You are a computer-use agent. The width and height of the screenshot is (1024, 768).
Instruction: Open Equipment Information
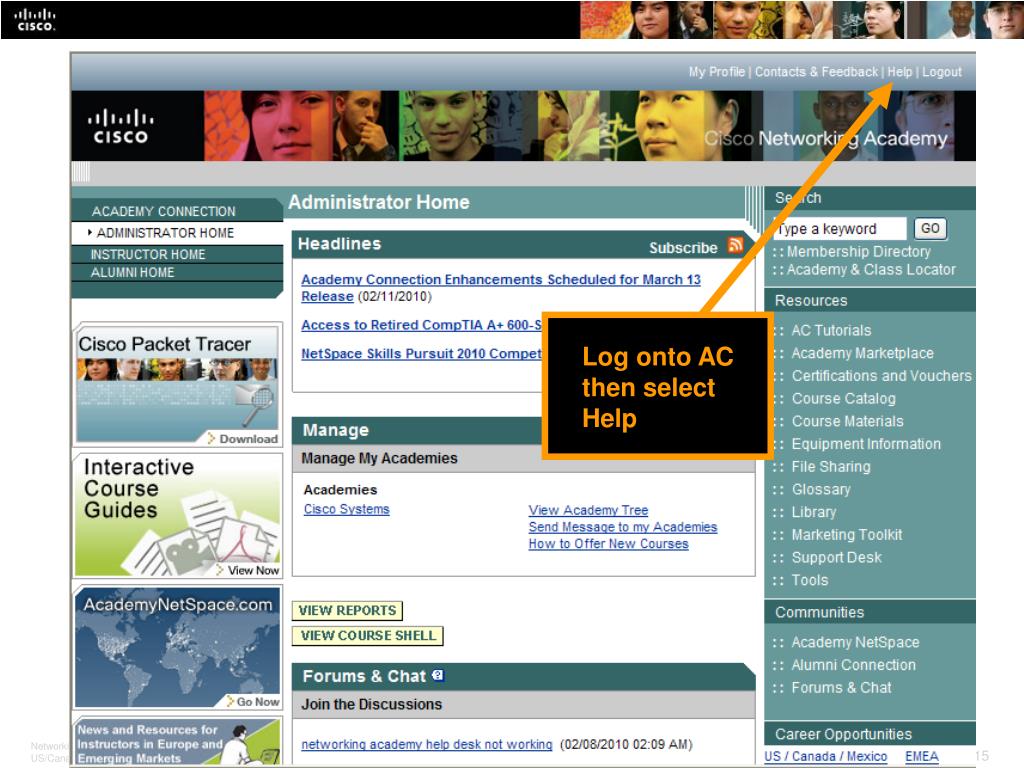click(x=866, y=444)
